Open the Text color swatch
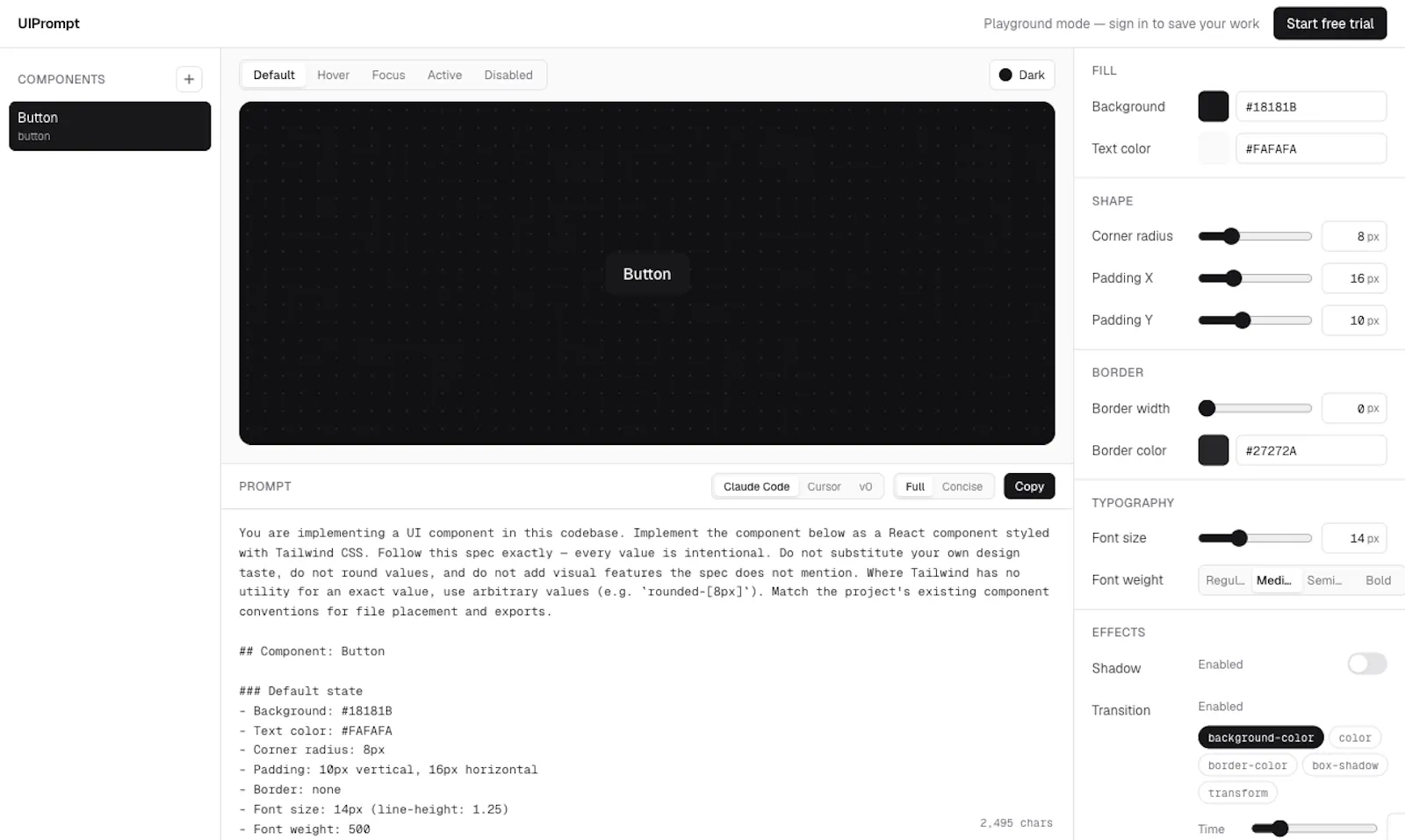The width and height of the screenshot is (1405, 840). (x=1214, y=148)
